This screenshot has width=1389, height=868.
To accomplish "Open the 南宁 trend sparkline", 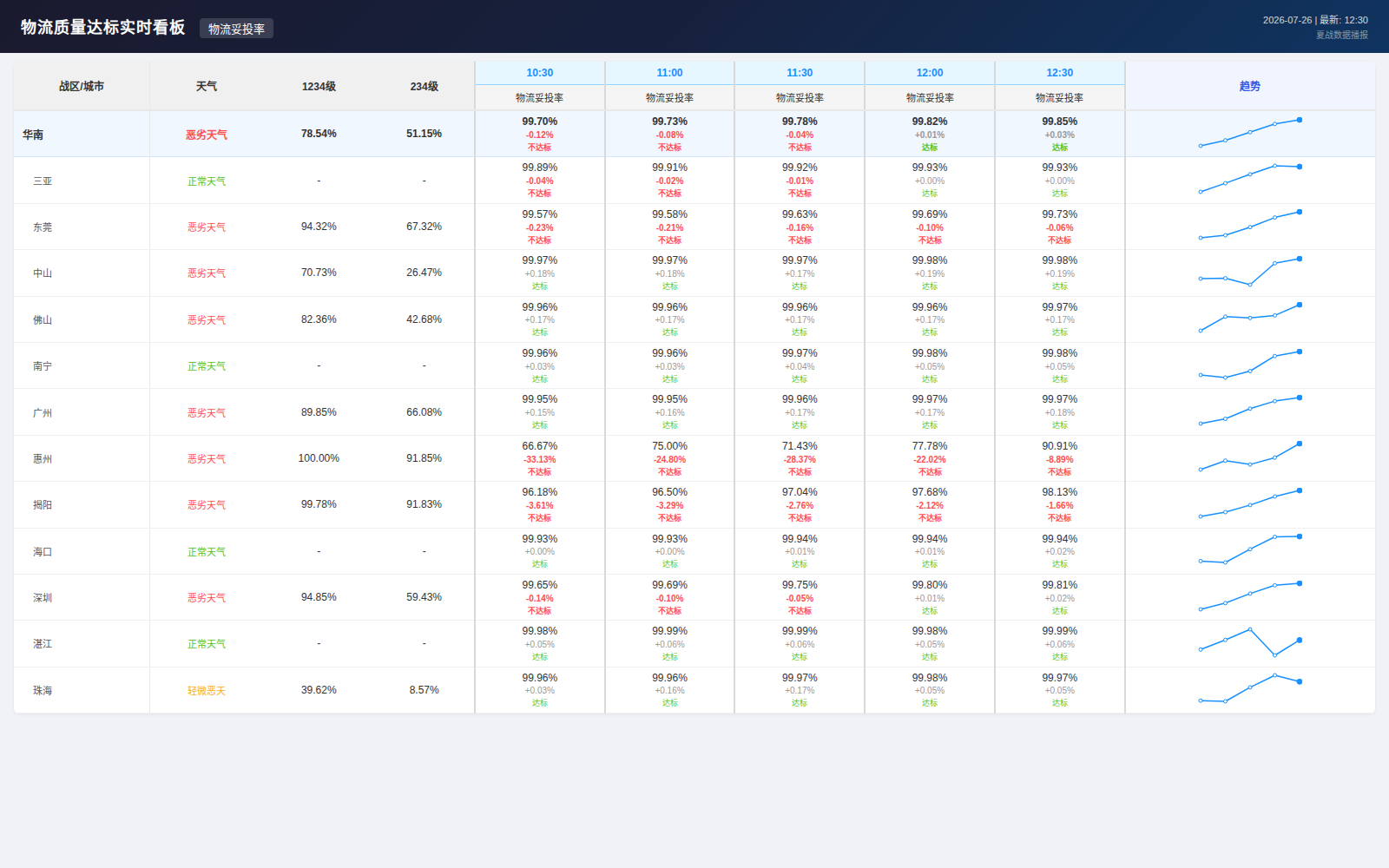I will pyautogui.click(x=1250, y=365).
